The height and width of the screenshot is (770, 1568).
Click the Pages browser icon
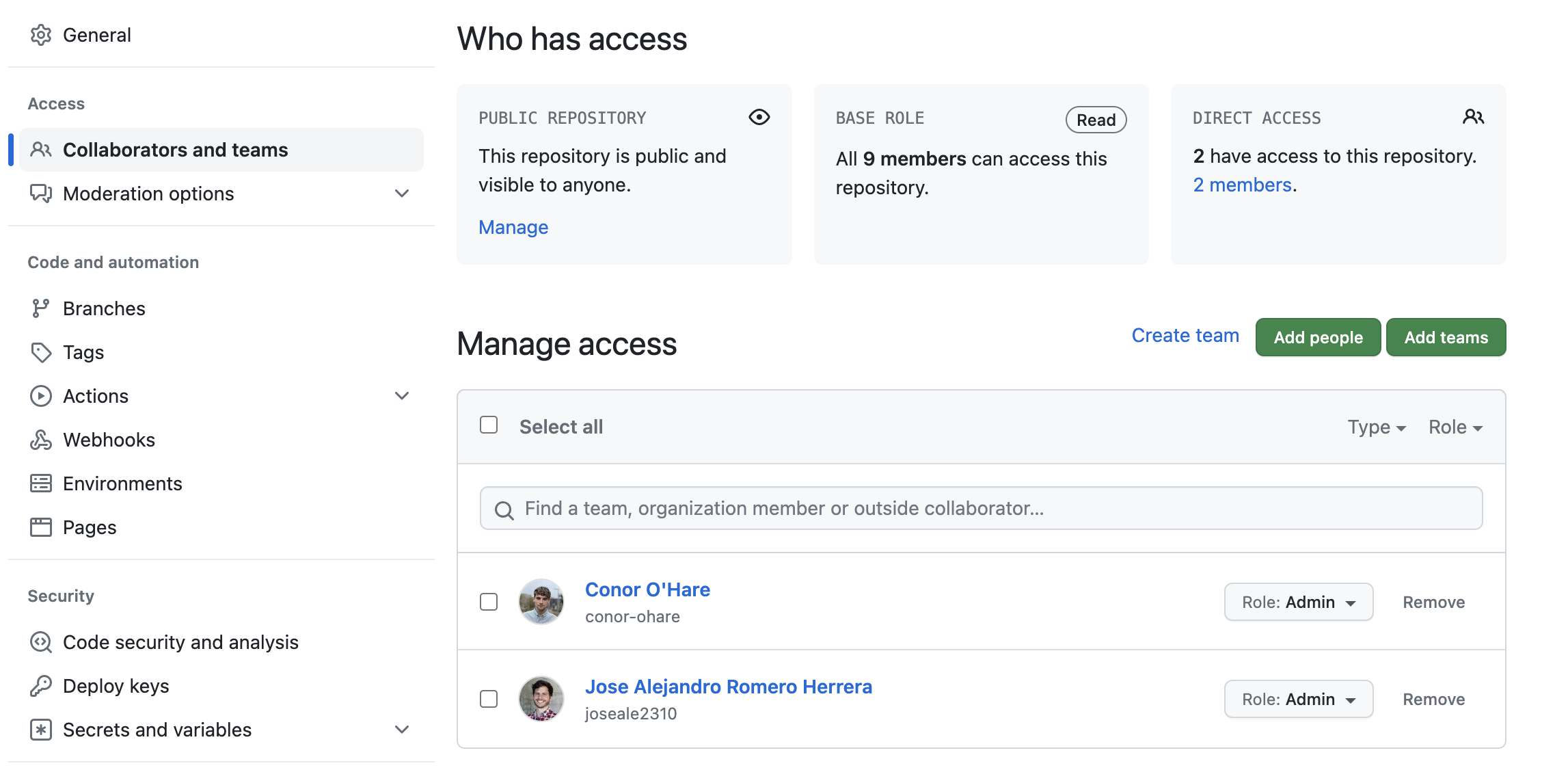[x=40, y=527]
